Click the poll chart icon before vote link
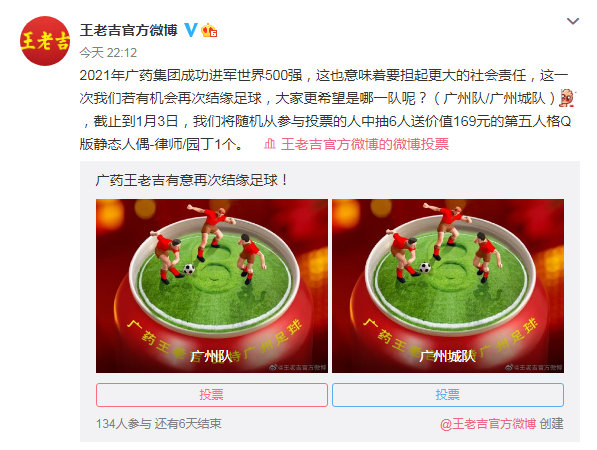 coord(270,144)
